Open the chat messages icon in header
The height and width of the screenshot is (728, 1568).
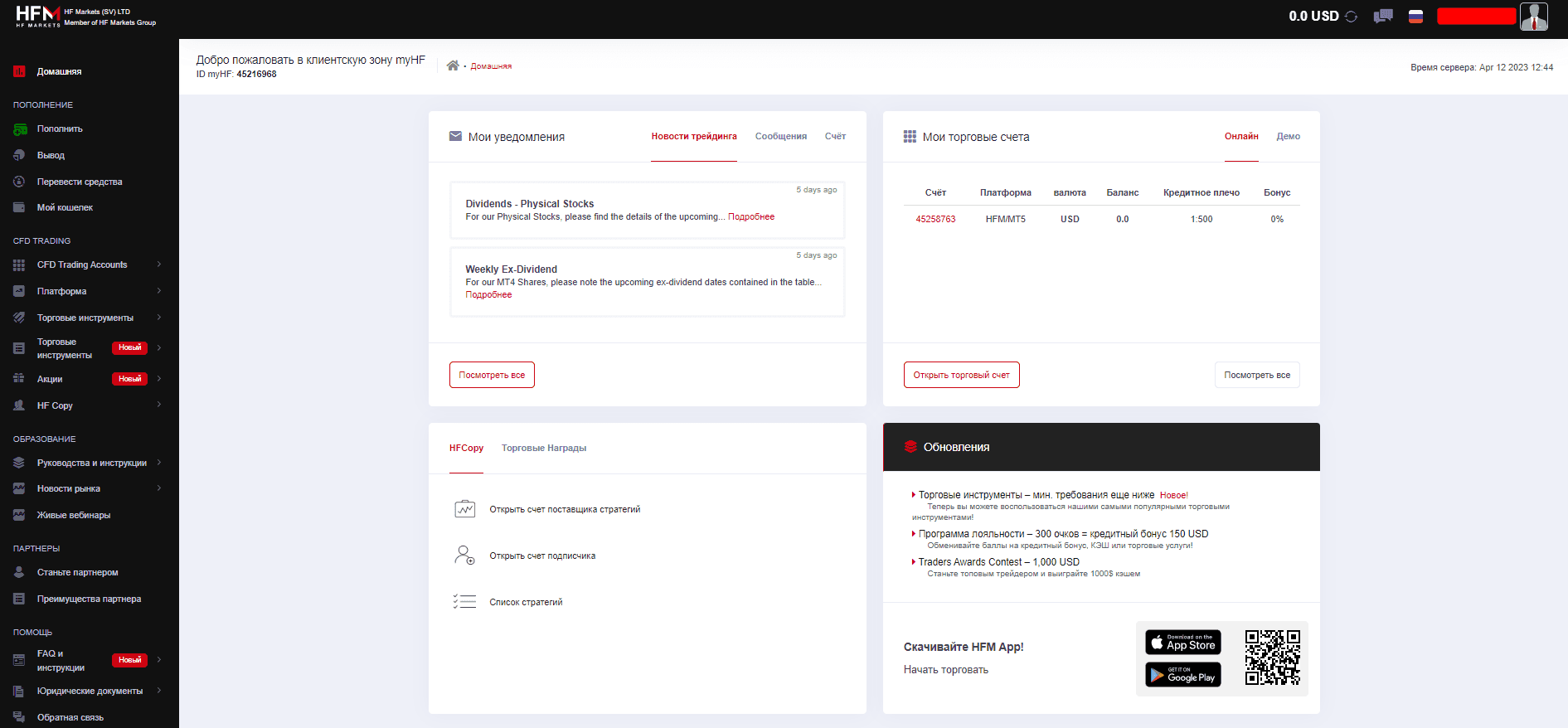pos(1383,17)
